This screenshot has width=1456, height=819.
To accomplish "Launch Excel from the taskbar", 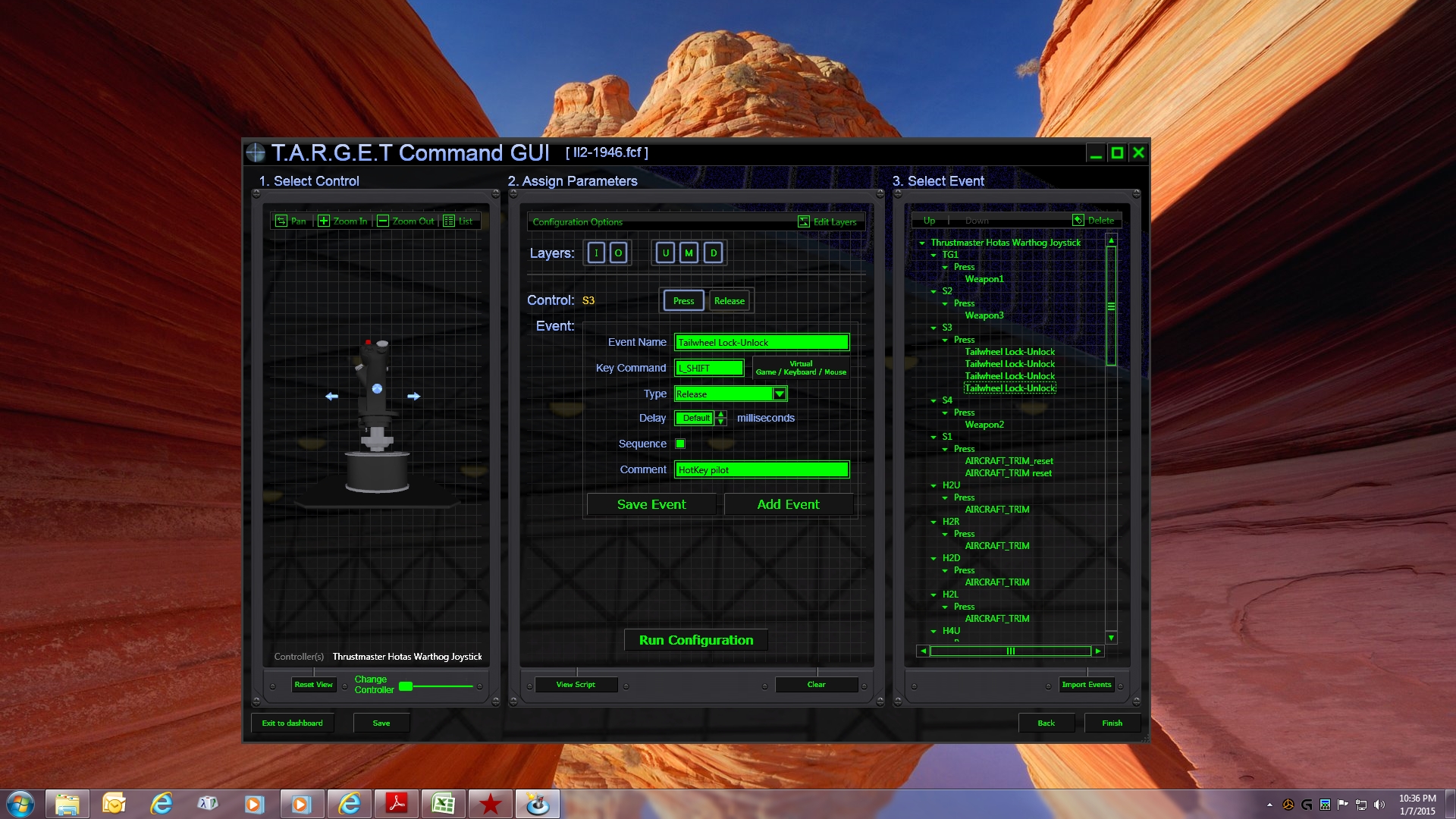I will coord(444,803).
